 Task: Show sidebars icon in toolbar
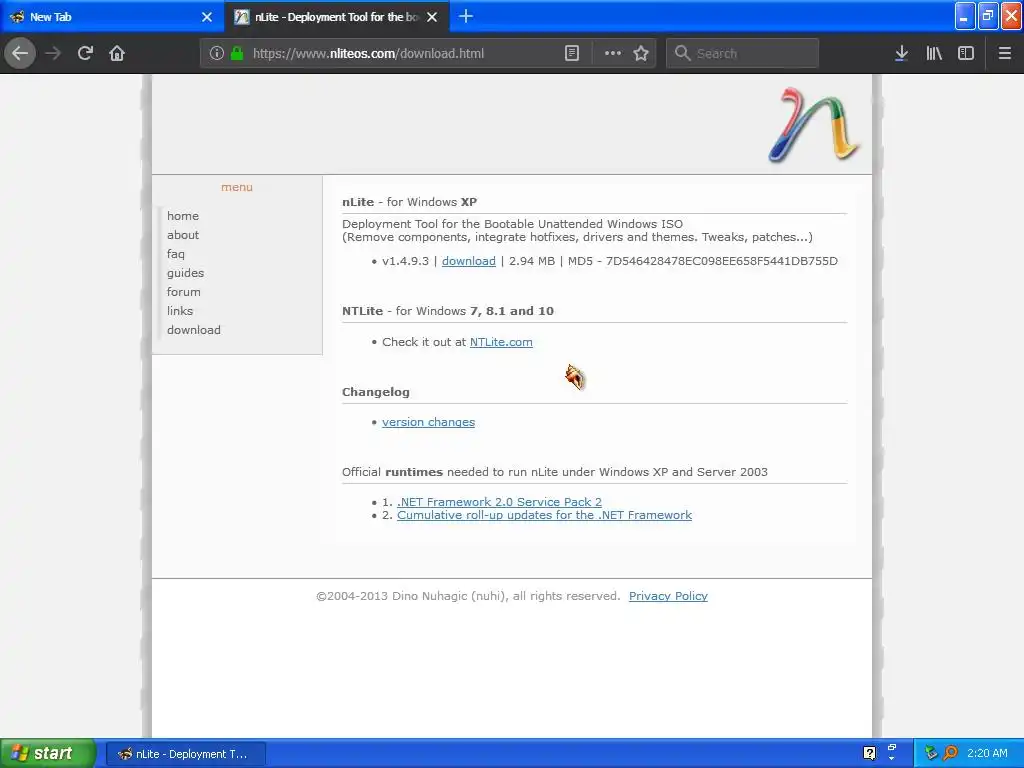[x=966, y=54]
